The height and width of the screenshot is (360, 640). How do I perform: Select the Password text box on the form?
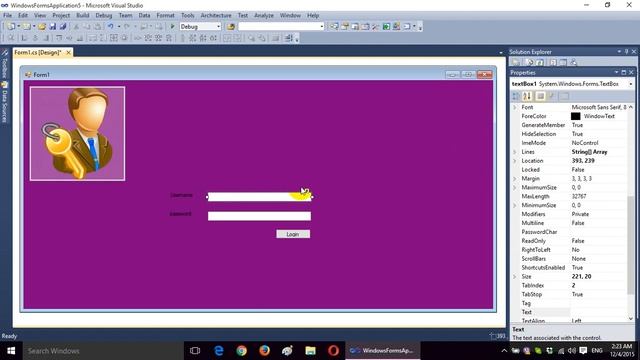click(x=259, y=216)
